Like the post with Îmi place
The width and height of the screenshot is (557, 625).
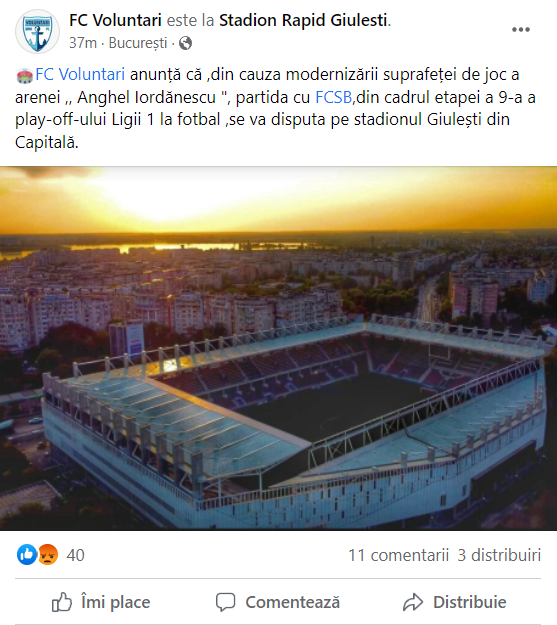coord(101,602)
